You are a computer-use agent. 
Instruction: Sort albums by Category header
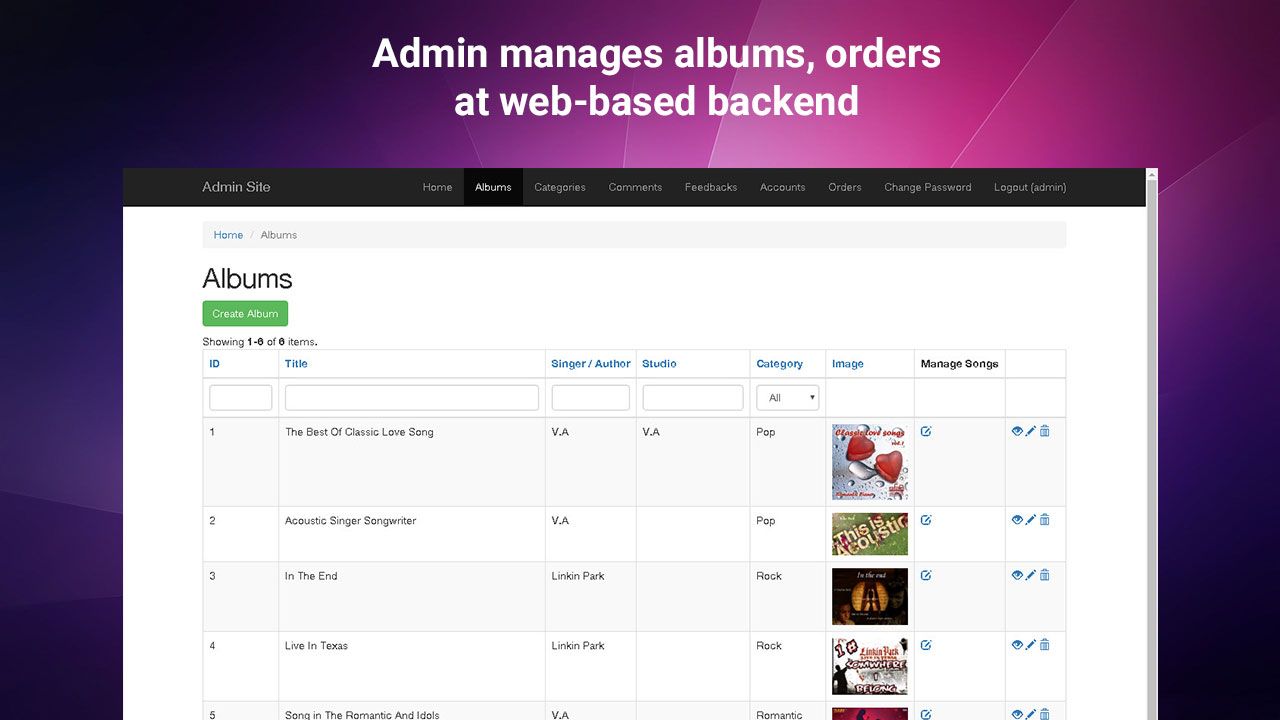(780, 364)
